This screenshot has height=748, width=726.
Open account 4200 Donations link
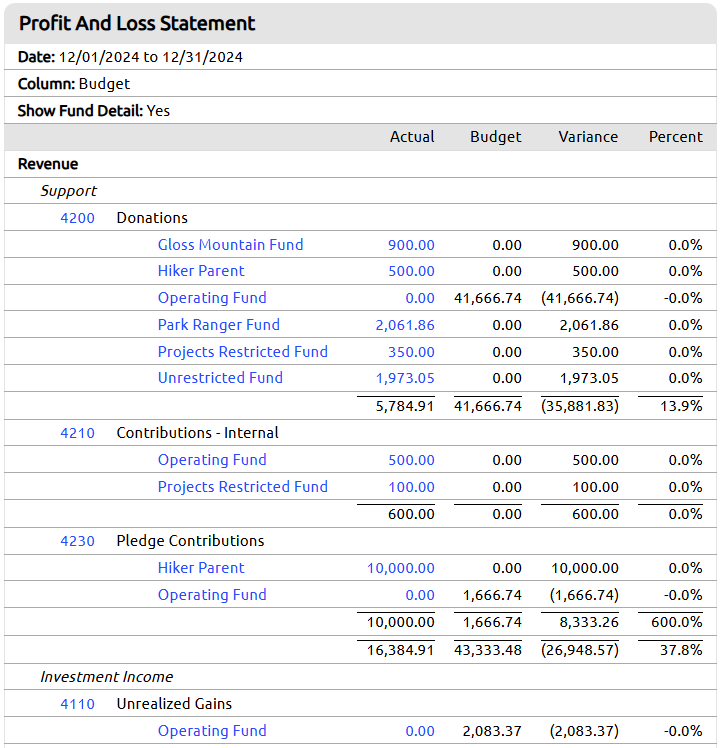[77, 218]
